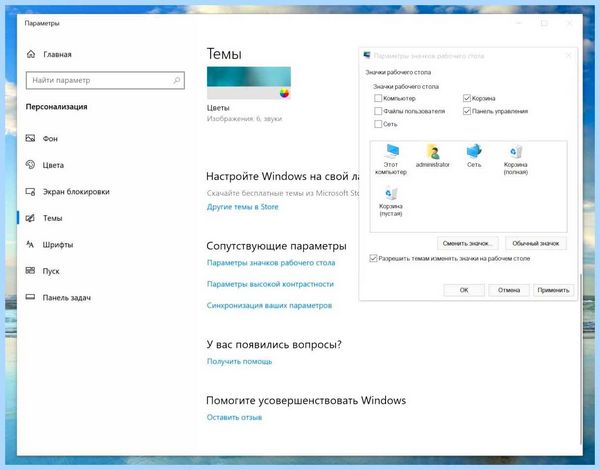Select the Корзина (полная) icon
The width and height of the screenshot is (600, 470).
coord(515,152)
